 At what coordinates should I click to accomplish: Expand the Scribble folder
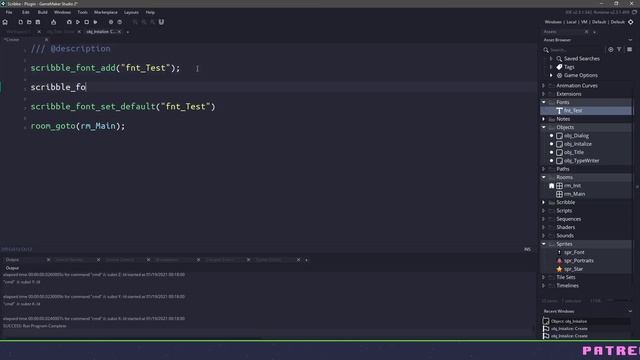[544, 202]
